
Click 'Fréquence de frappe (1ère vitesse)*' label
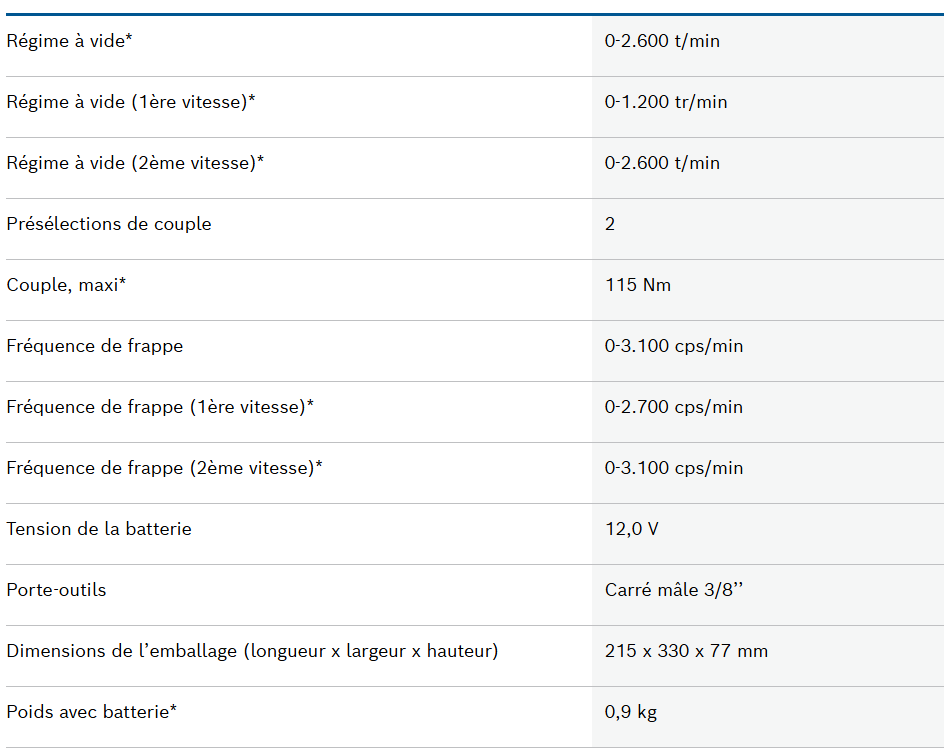coord(160,407)
